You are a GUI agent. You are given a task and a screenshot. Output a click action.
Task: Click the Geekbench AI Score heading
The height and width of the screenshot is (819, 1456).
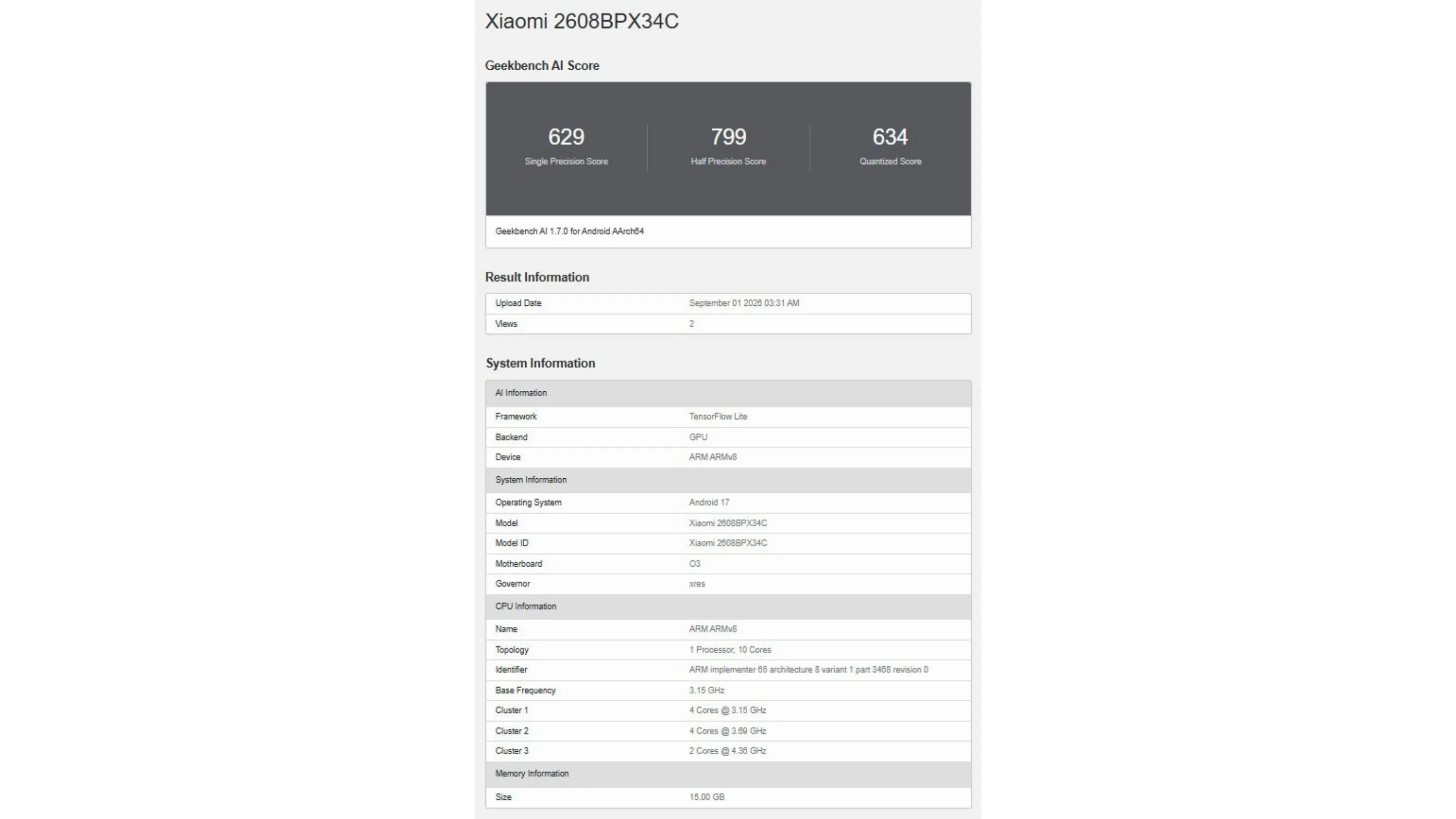point(542,66)
